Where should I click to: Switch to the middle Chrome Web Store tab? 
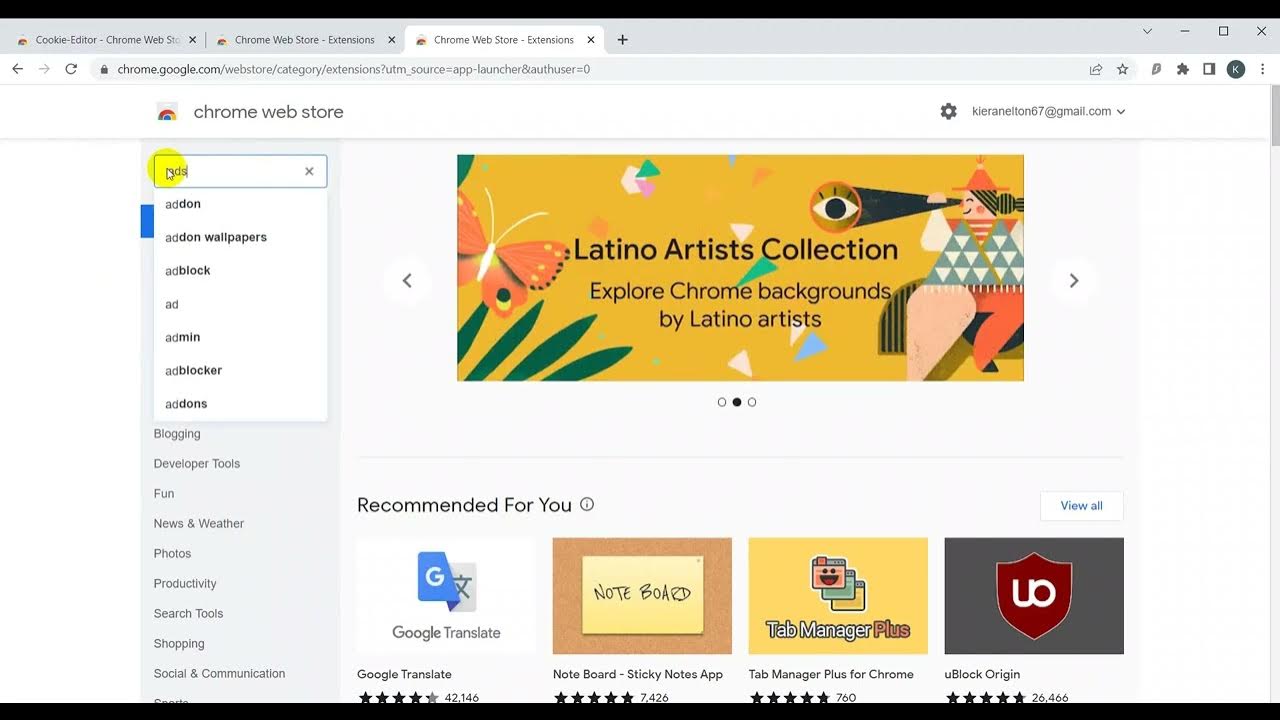pos(304,40)
